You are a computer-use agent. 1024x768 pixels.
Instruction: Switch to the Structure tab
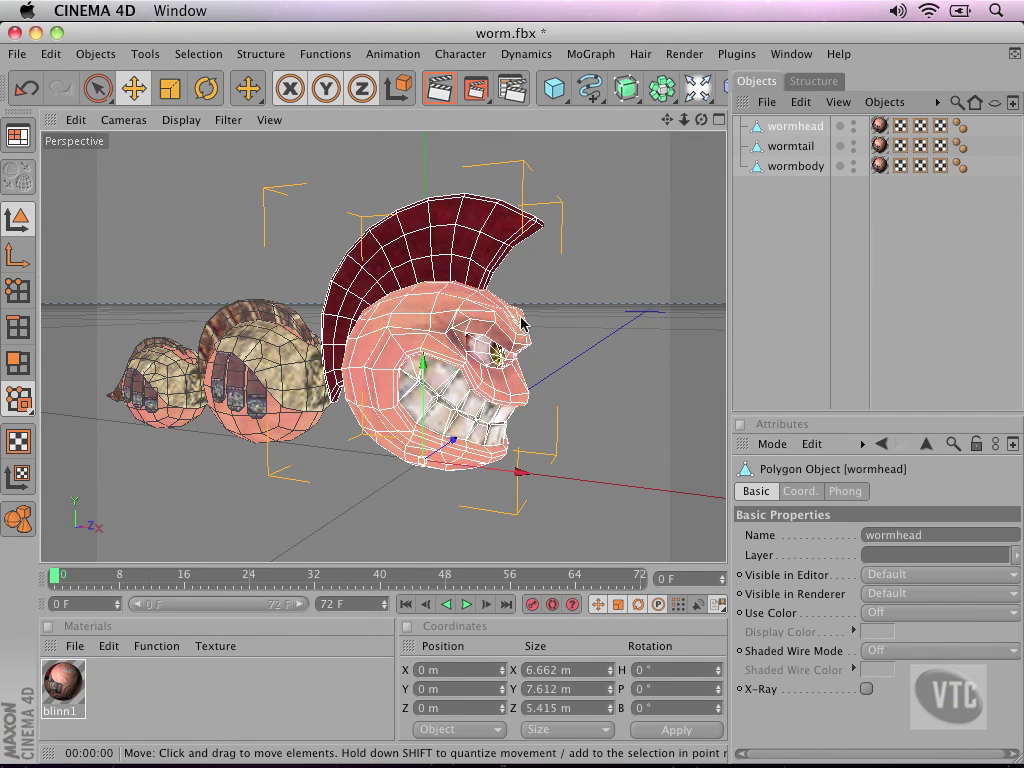point(813,81)
